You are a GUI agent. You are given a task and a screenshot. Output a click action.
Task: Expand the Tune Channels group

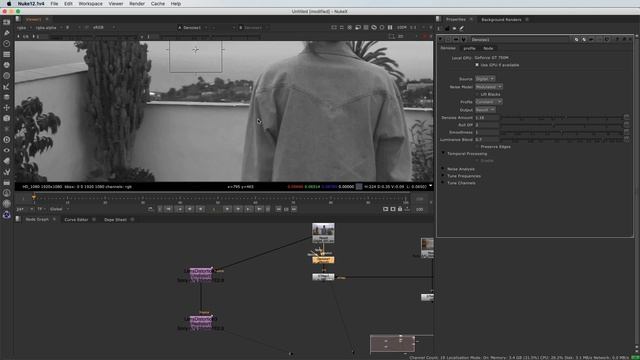coord(443,183)
